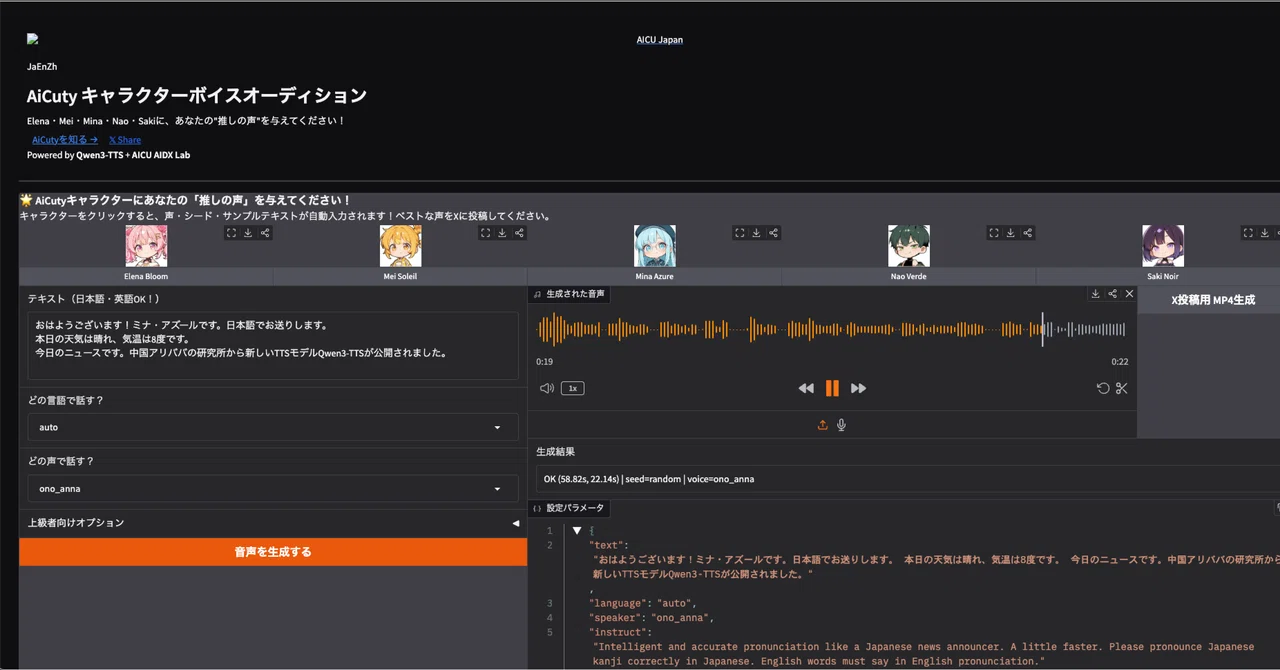Open fullscreen view for Mei Soleil image
Image resolution: width=1280 pixels, height=670 pixels.
tap(485, 233)
